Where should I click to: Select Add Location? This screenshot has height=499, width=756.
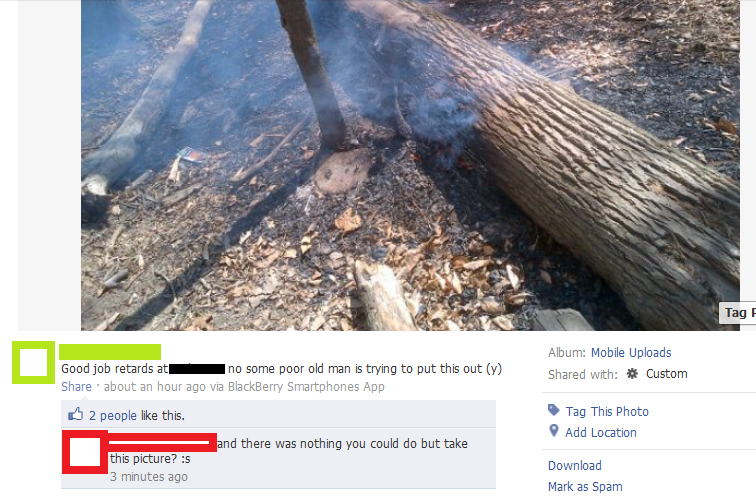pos(601,432)
